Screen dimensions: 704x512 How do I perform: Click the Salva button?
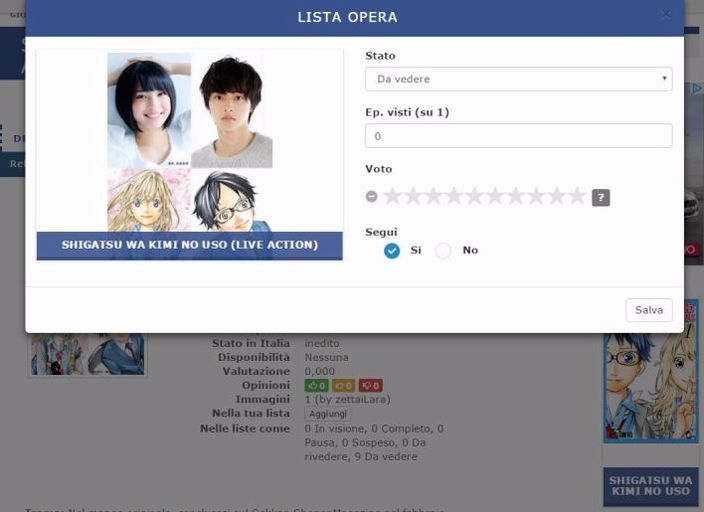click(649, 310)
